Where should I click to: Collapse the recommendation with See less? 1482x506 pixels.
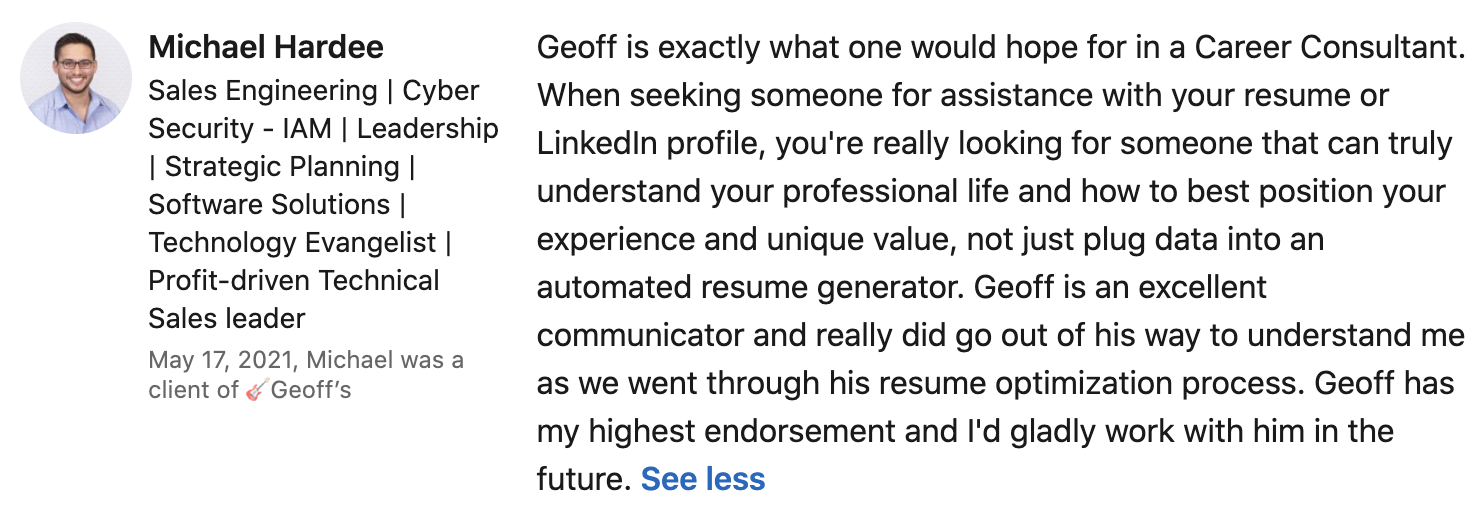pos(703,479)
